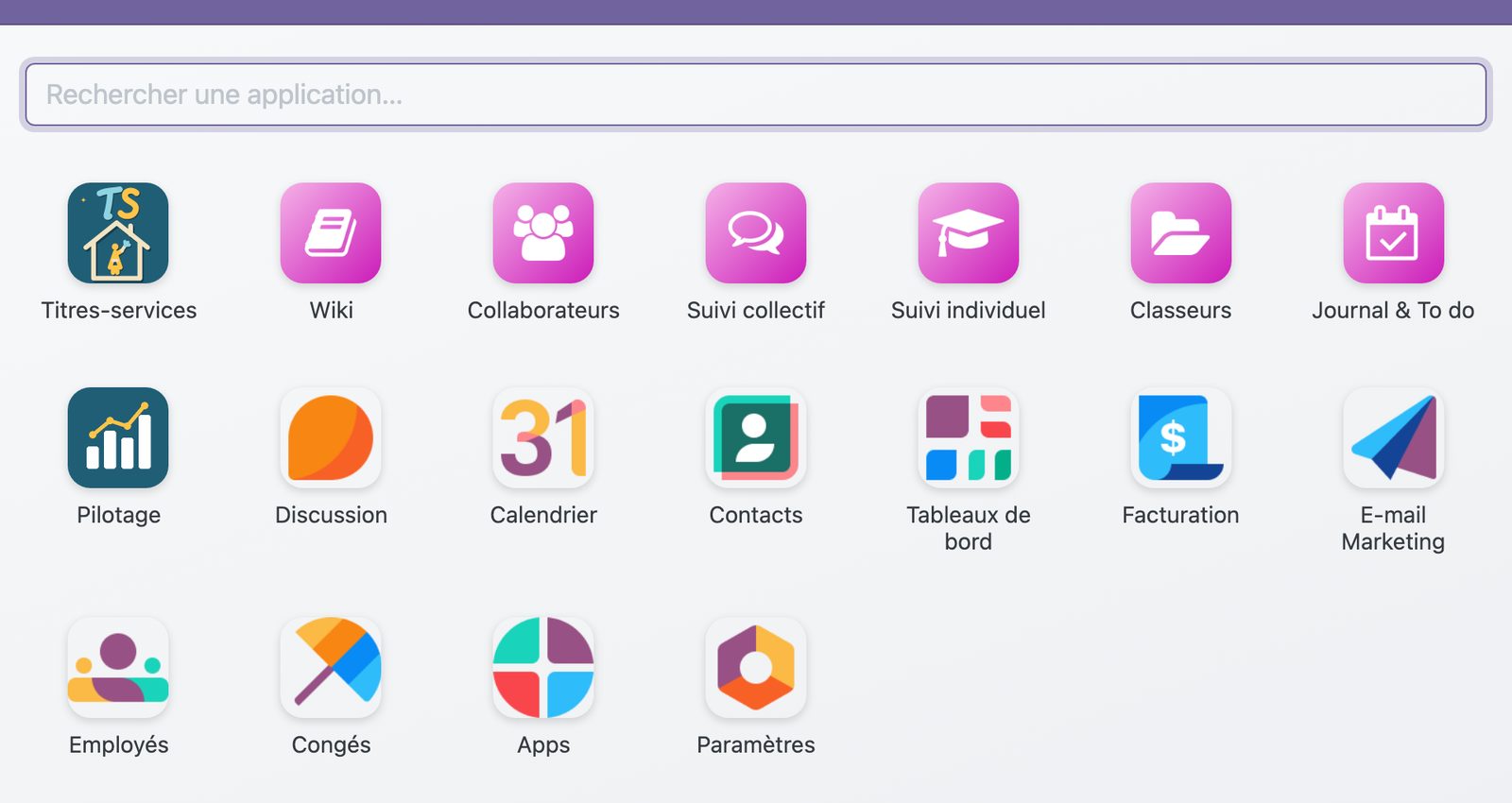Launch the Calendrier app
The height and width of the screenshot is (803, 1512).
[543, 437]
